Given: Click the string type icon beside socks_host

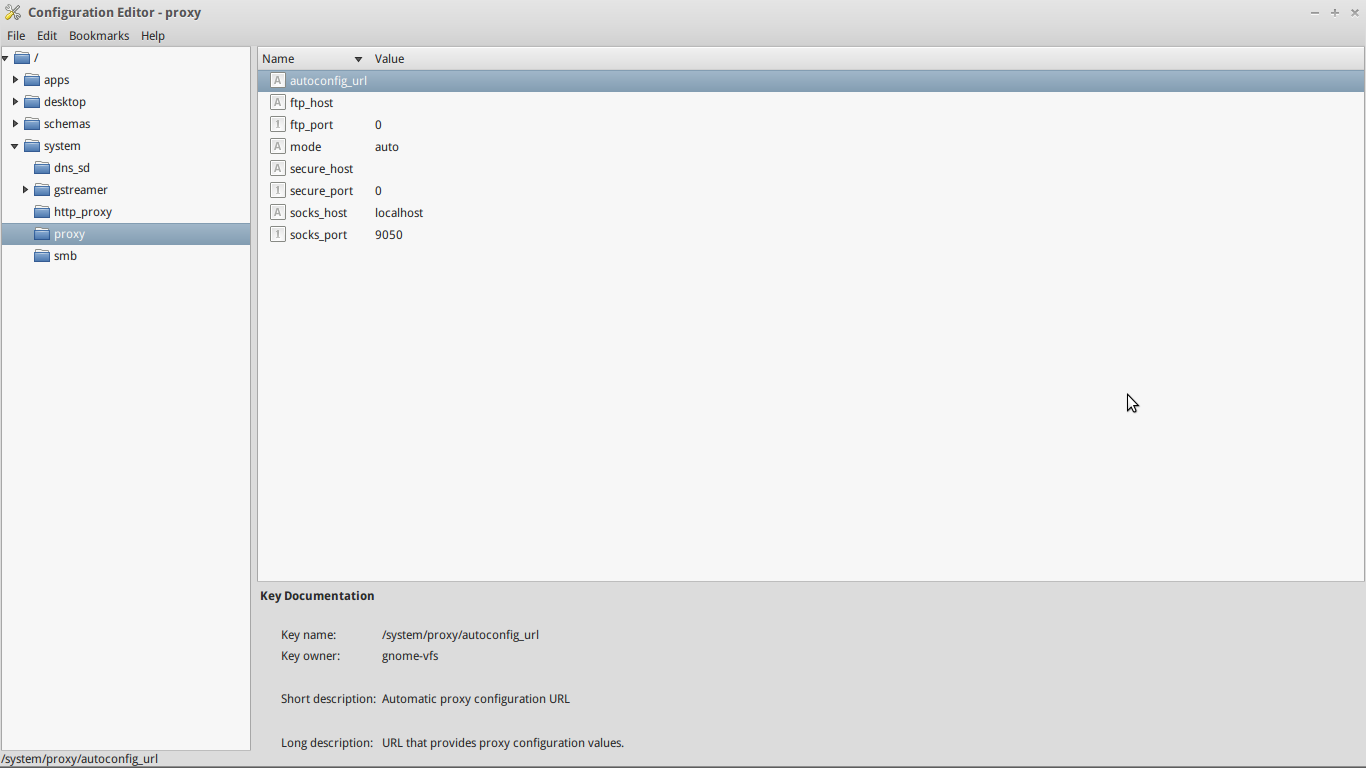Looking at the screenshot, I should point(278,213).
